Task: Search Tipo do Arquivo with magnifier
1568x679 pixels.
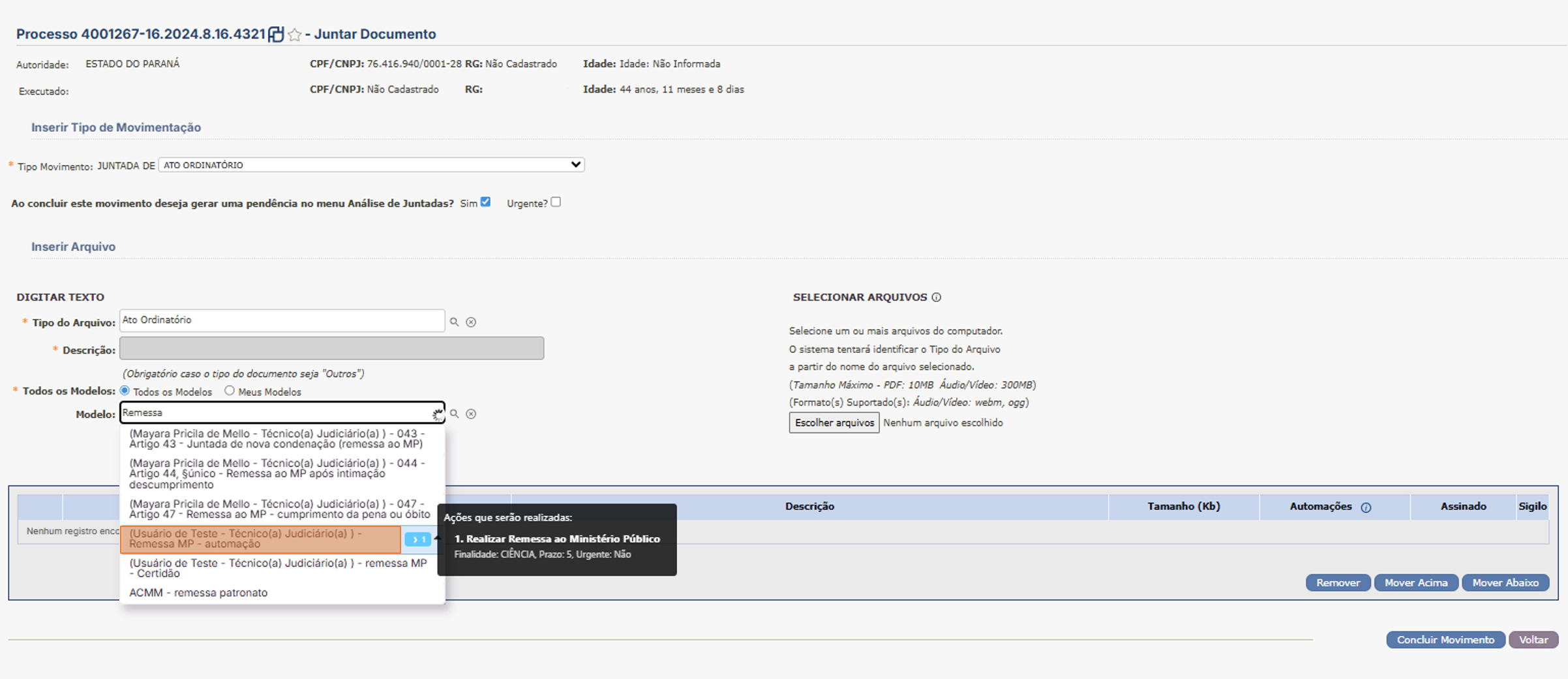Action: 455,322
